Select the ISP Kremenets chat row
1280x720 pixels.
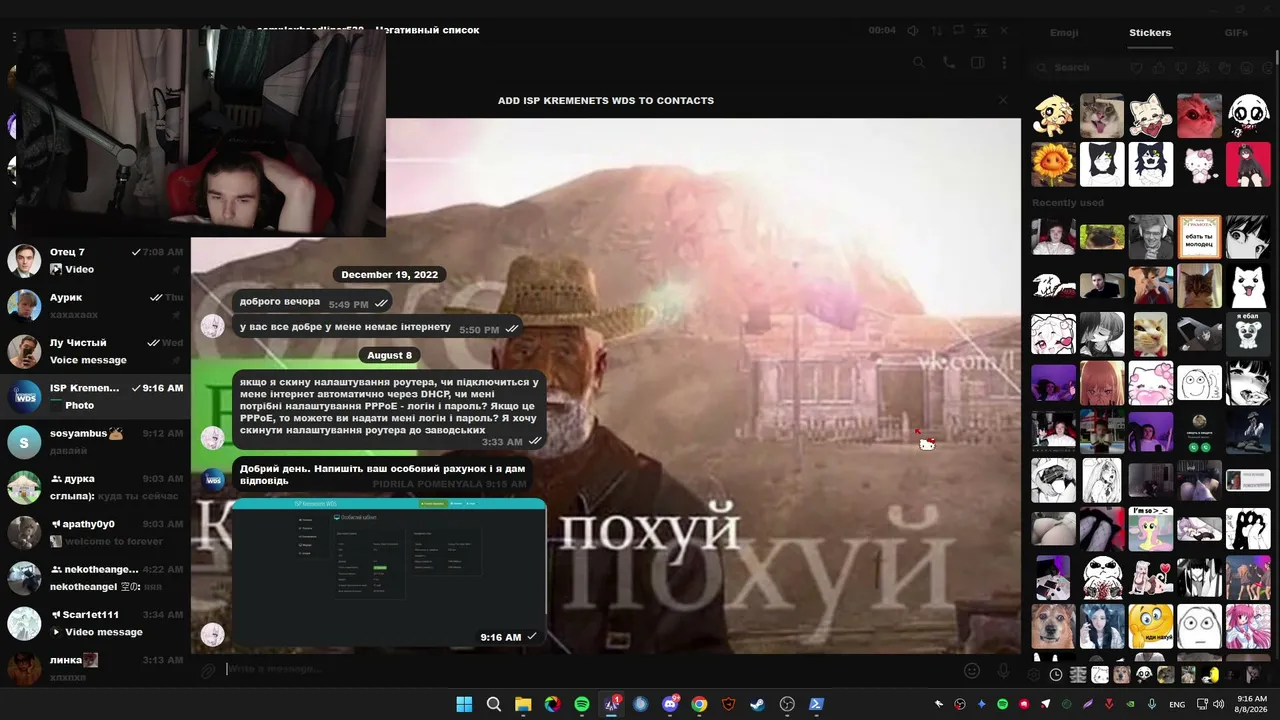point(95,397)
